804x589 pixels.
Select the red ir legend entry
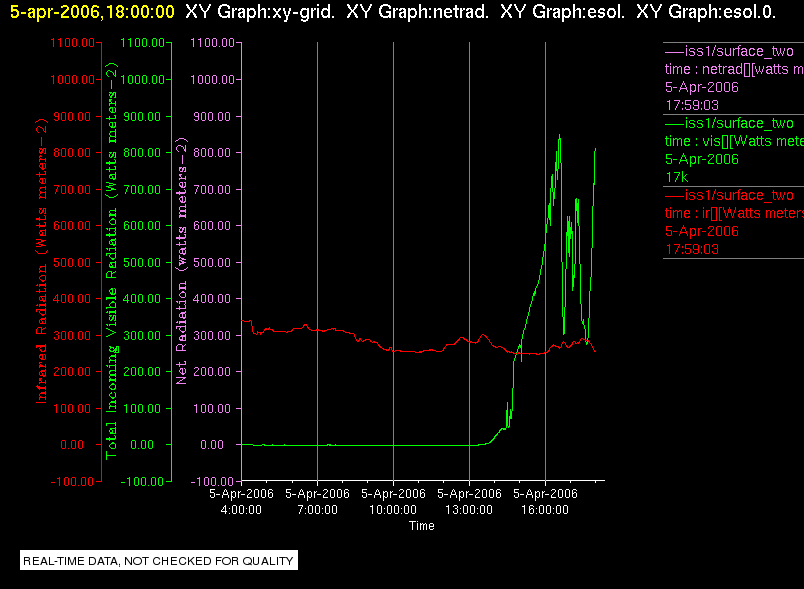click(733, 222)
